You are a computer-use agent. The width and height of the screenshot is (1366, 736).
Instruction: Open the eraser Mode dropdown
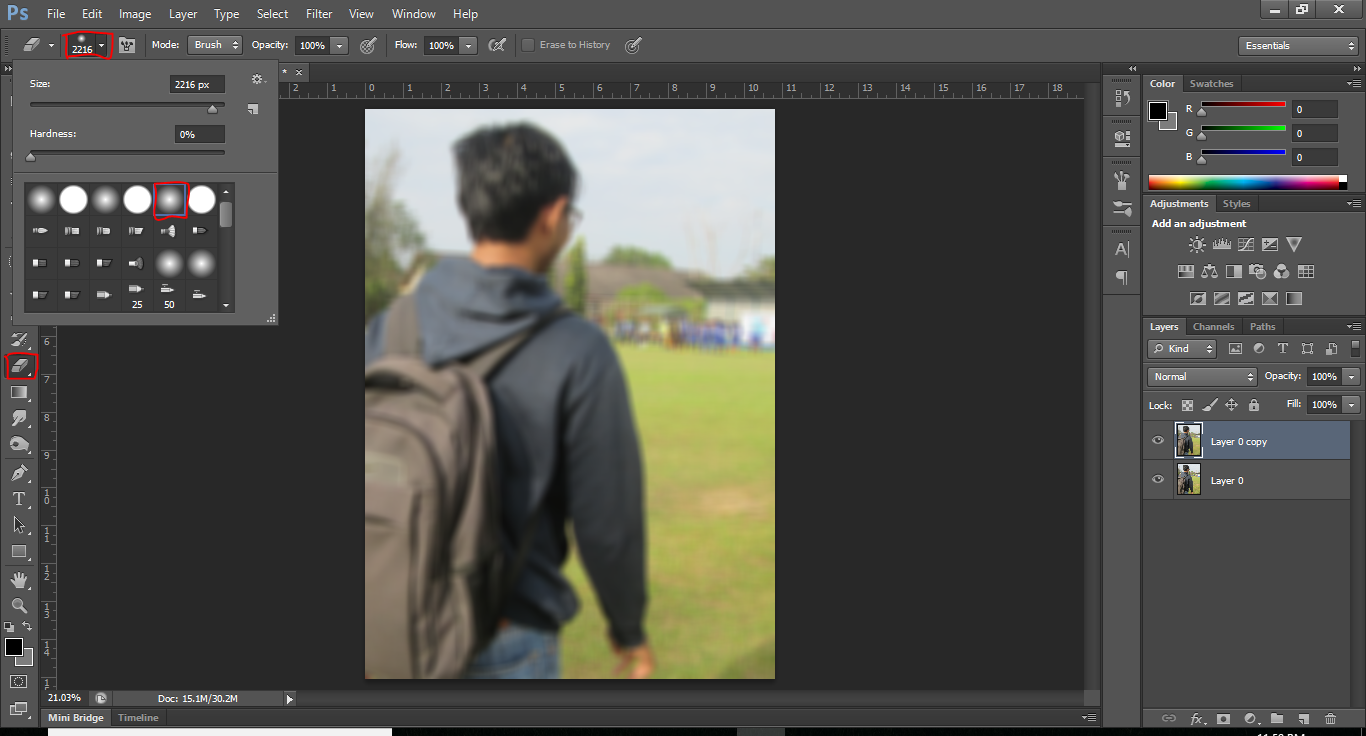coord(215,45)
